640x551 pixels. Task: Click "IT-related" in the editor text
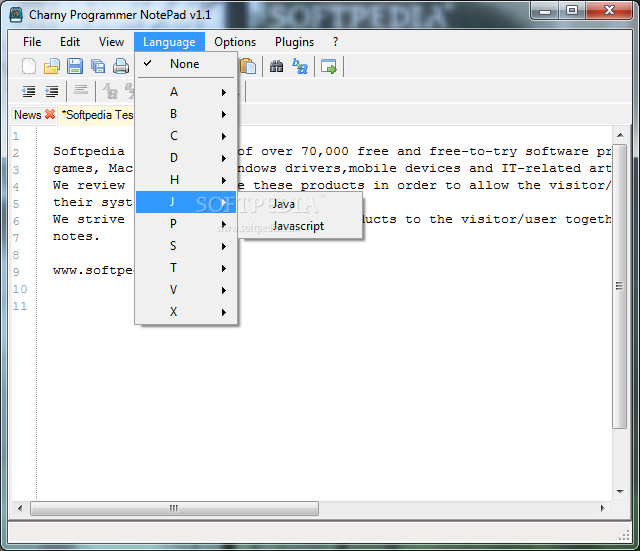[541, 168]
